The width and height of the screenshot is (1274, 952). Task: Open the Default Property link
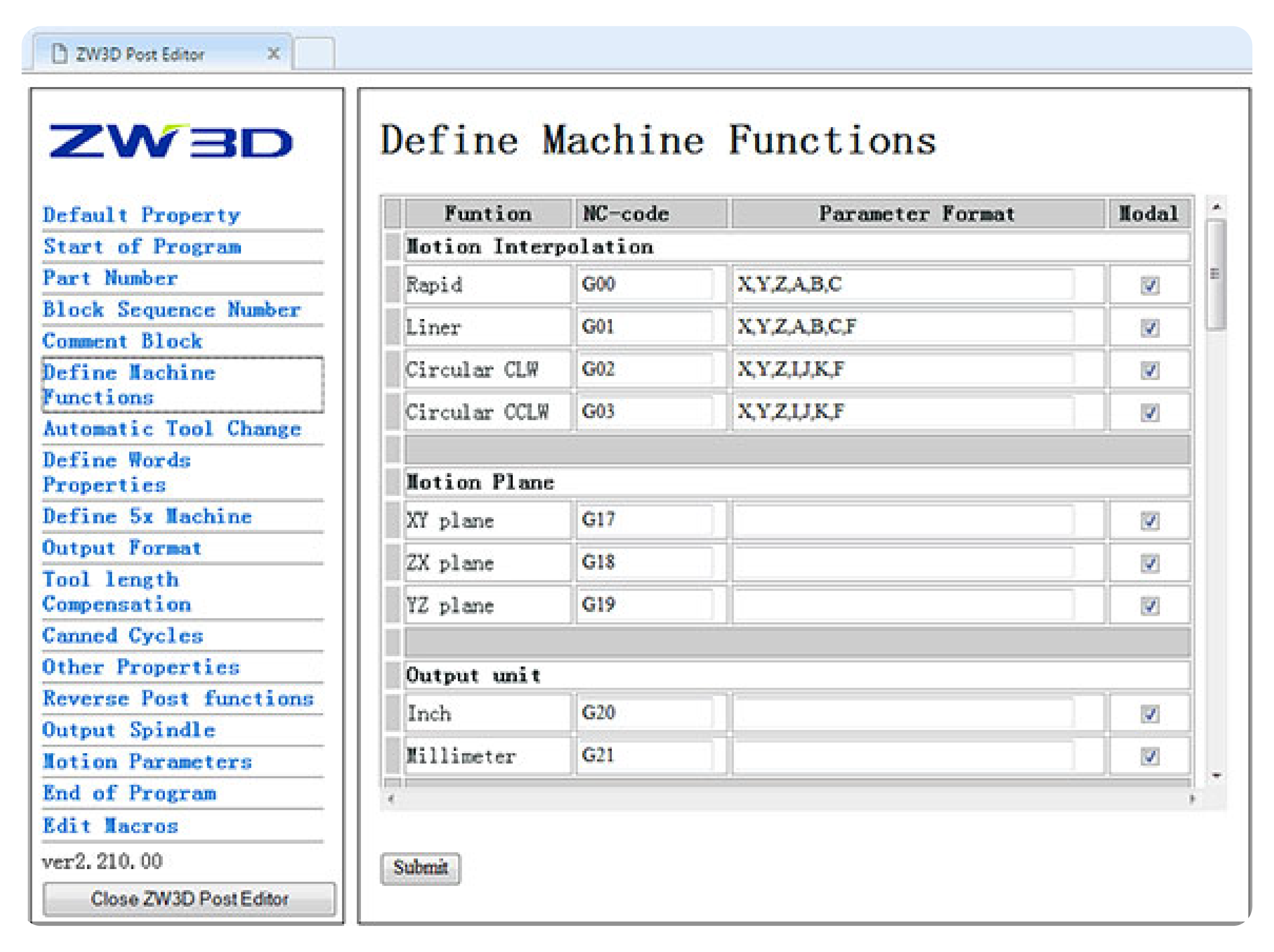[x=142, y=215]
